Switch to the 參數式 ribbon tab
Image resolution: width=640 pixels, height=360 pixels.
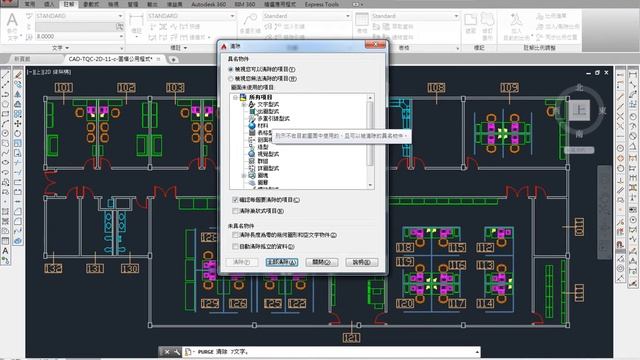point(91,4)
